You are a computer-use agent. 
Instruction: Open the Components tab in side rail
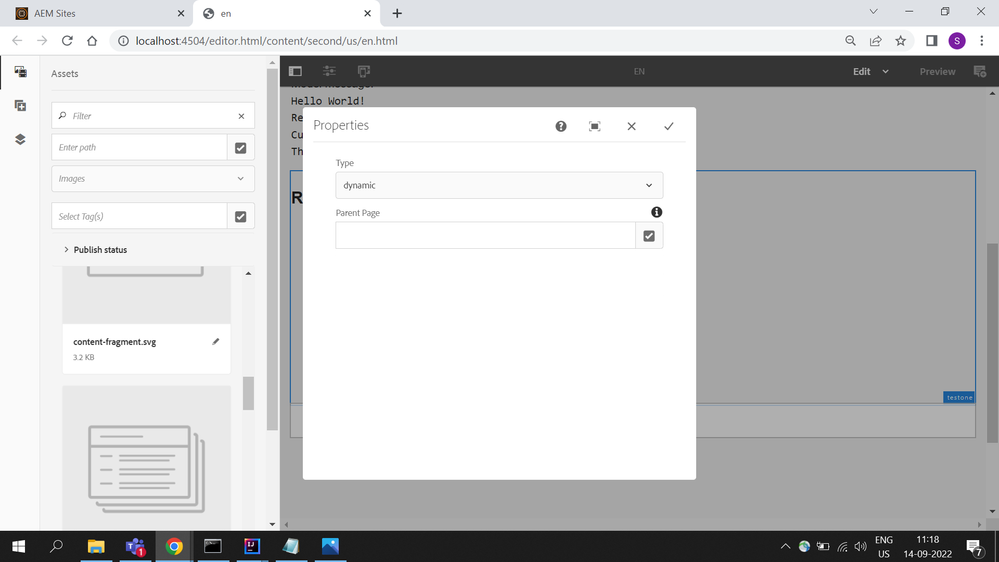[x=20, y=105]
